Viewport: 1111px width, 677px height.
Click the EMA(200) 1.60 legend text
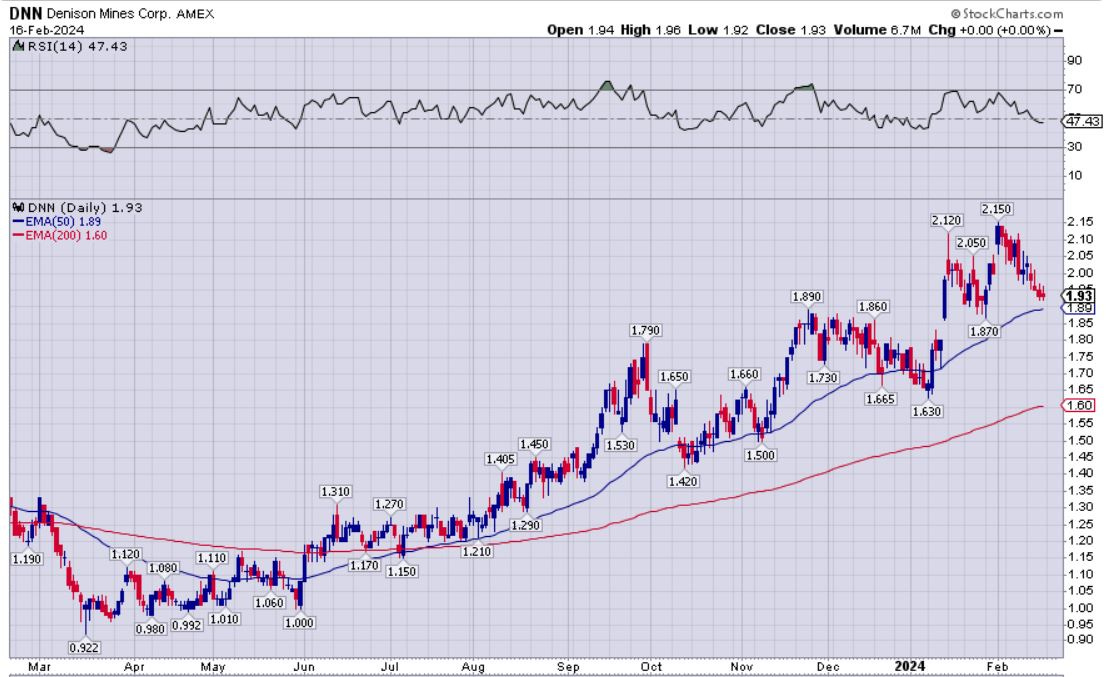coord(66,235)
